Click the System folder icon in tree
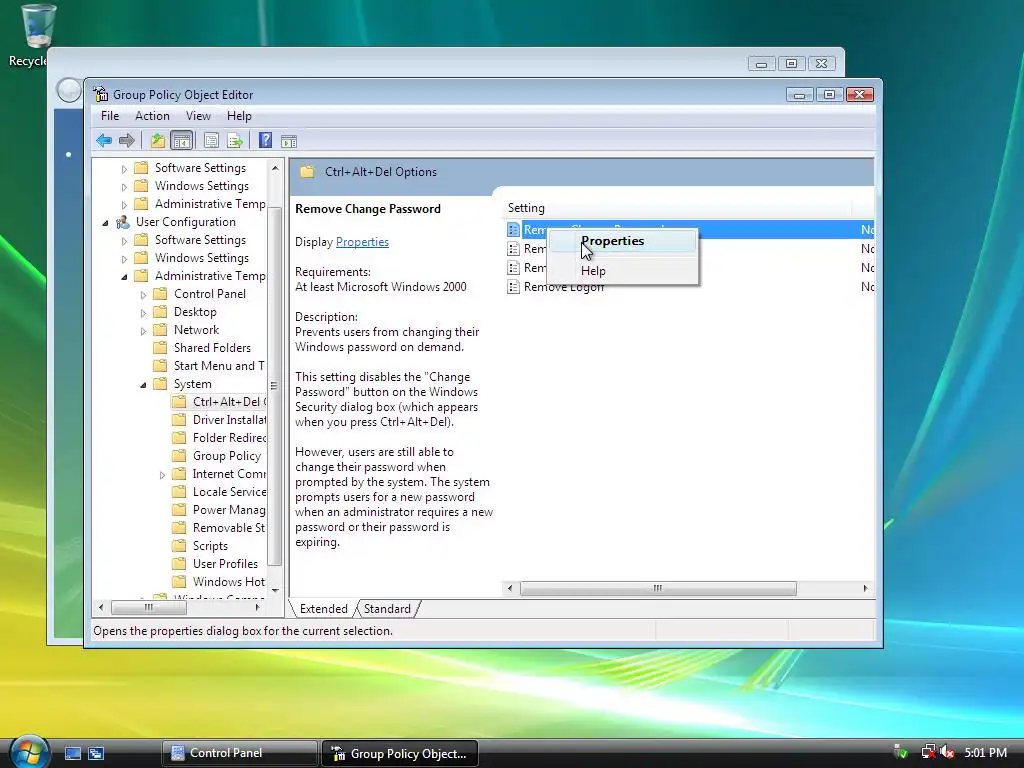Screen dimensions: 1024x768 click(160, 384)
